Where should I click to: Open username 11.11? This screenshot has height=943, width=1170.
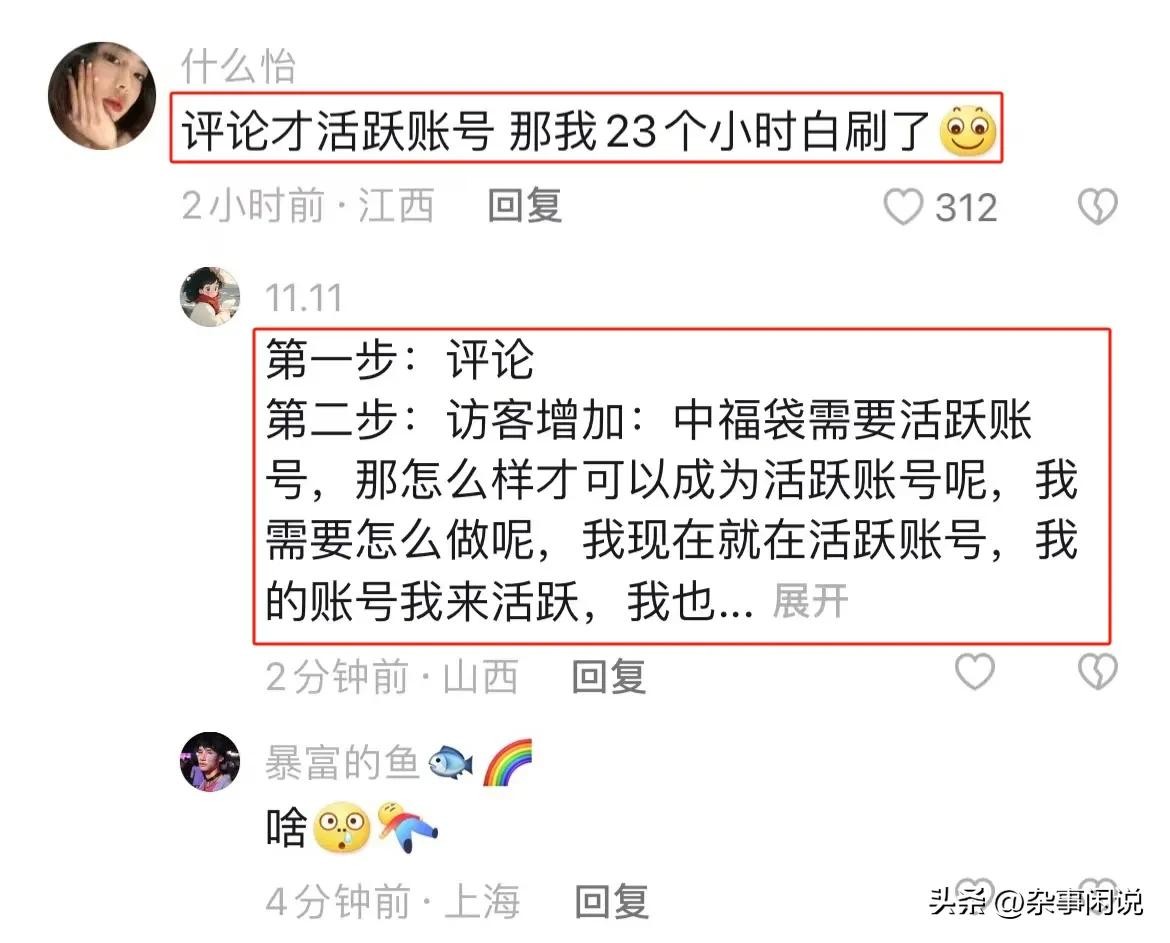click(x=304, y=298)
